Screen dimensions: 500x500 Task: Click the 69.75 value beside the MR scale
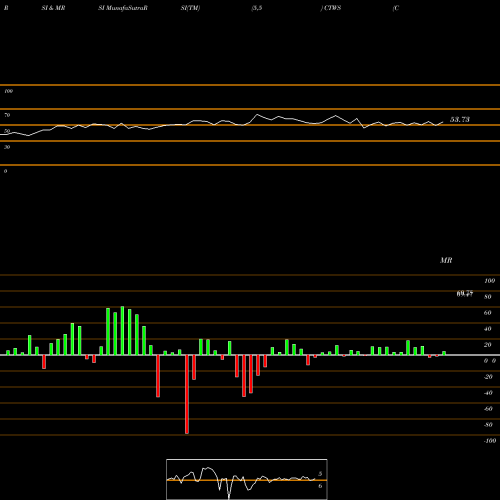[465, 294]
